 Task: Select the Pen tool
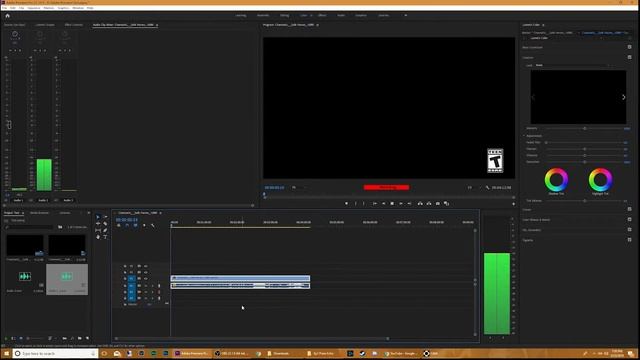point(105,230)
